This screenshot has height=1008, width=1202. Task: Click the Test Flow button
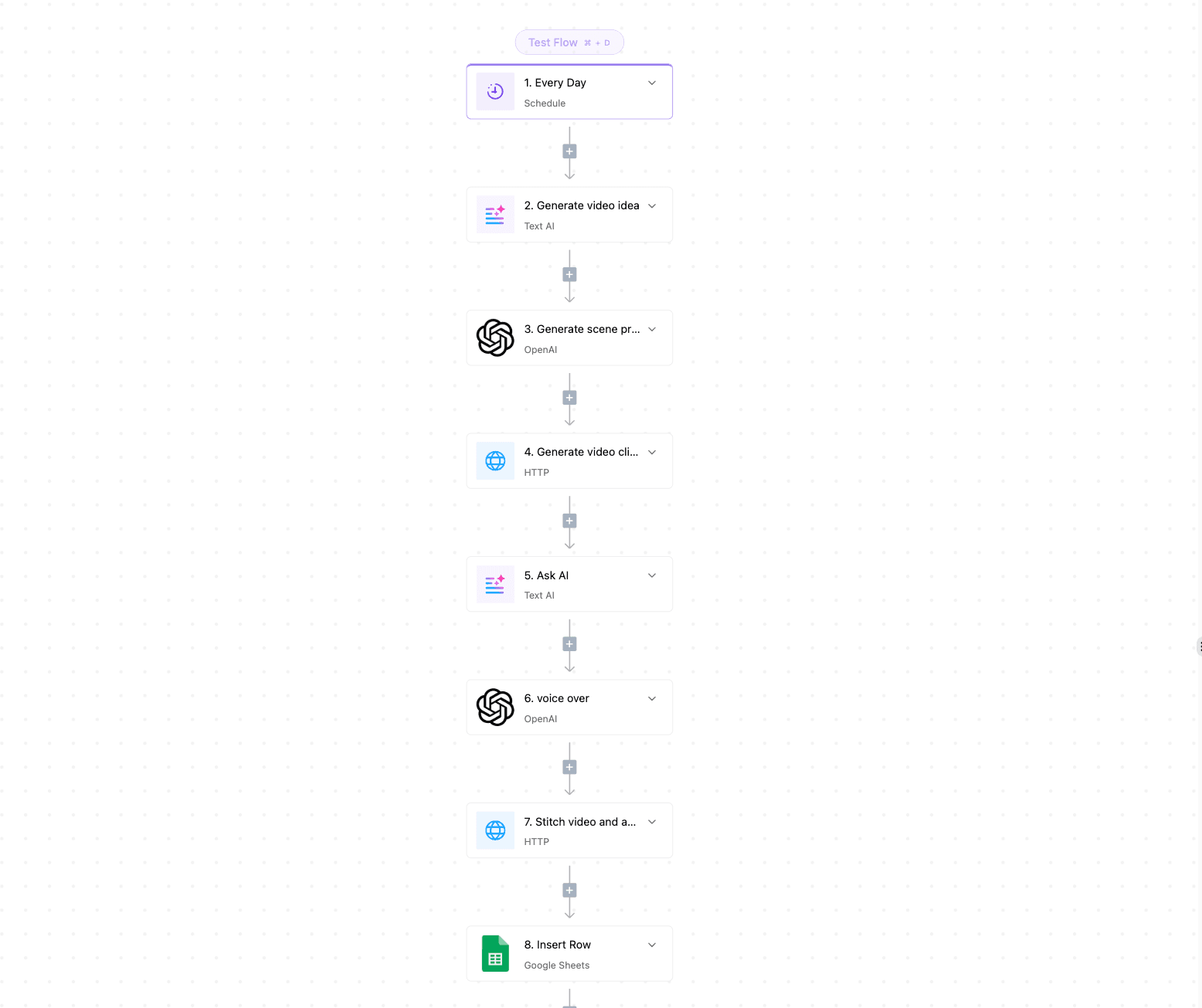click(569, 42)
